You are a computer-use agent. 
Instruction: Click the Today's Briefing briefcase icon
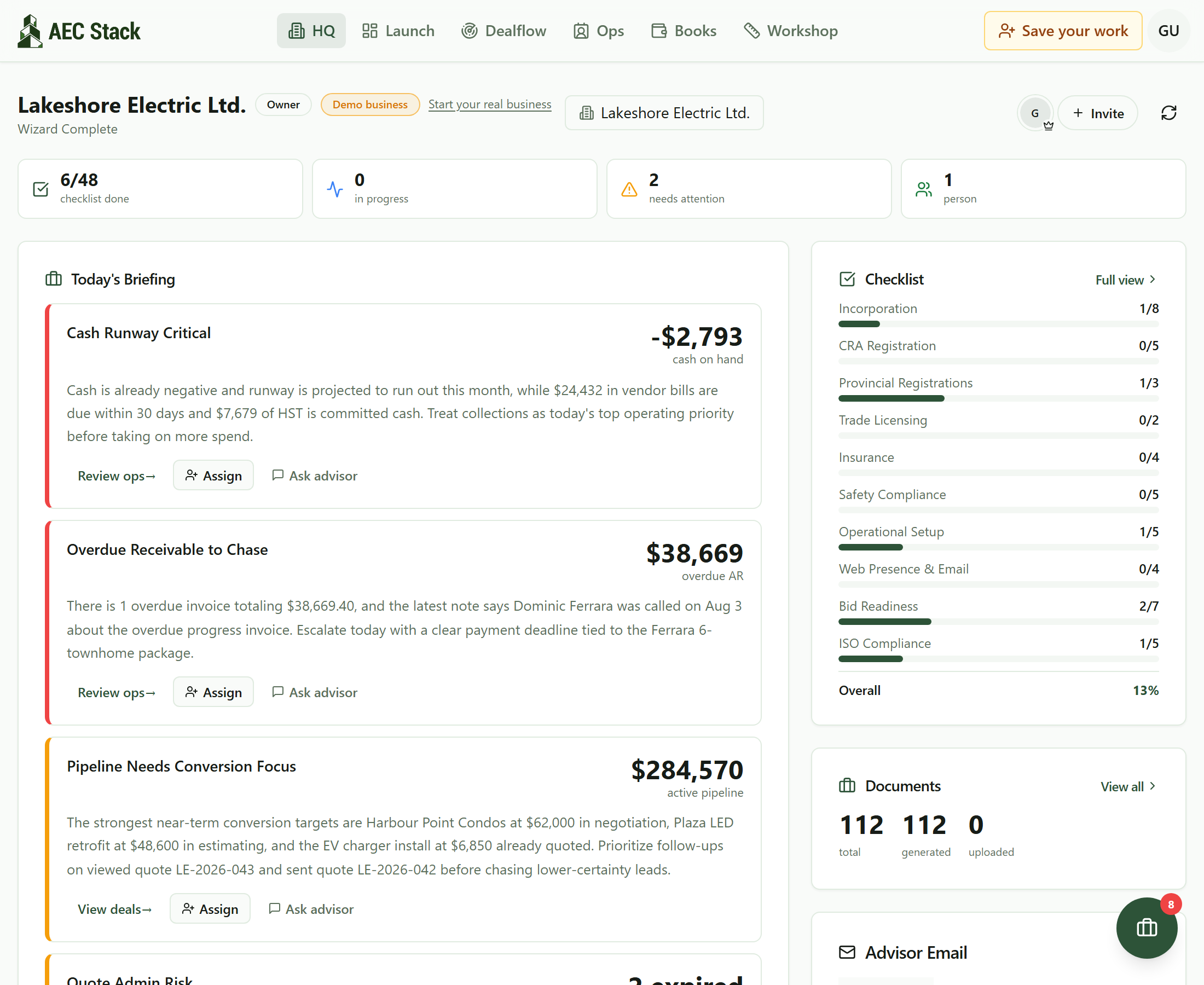click(x=54, y=279)
